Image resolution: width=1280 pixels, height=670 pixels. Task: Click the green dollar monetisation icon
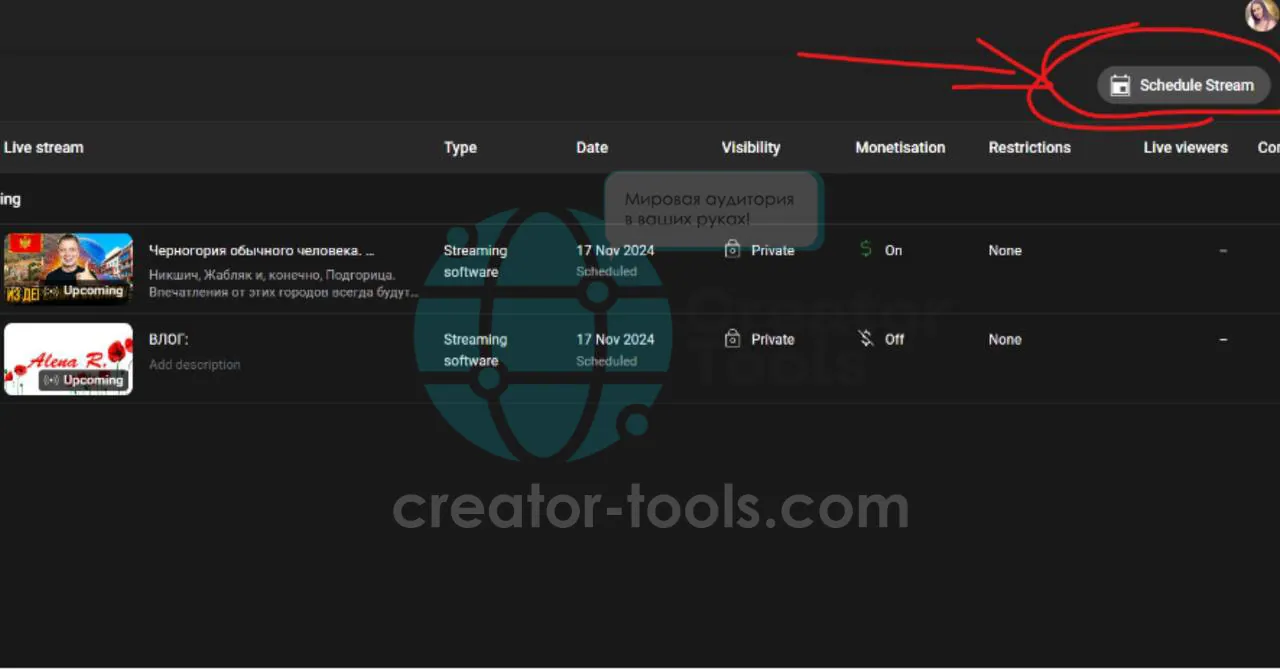tap(866, 250)
